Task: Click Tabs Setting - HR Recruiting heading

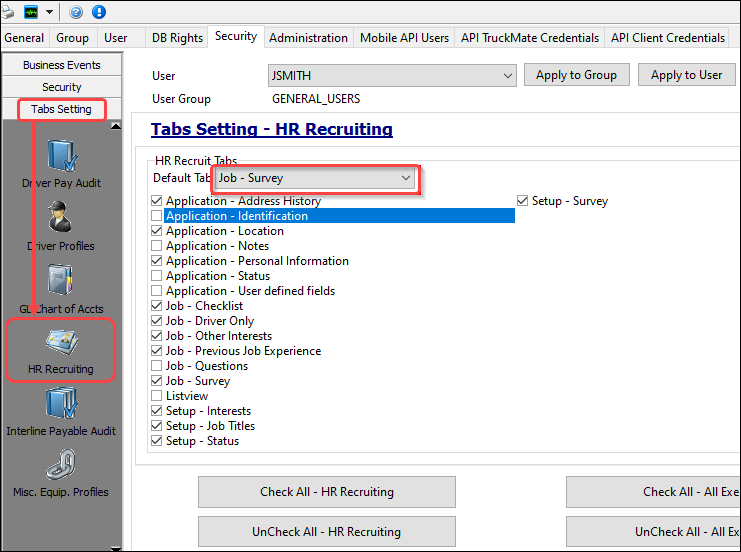Action: point(272,129)
